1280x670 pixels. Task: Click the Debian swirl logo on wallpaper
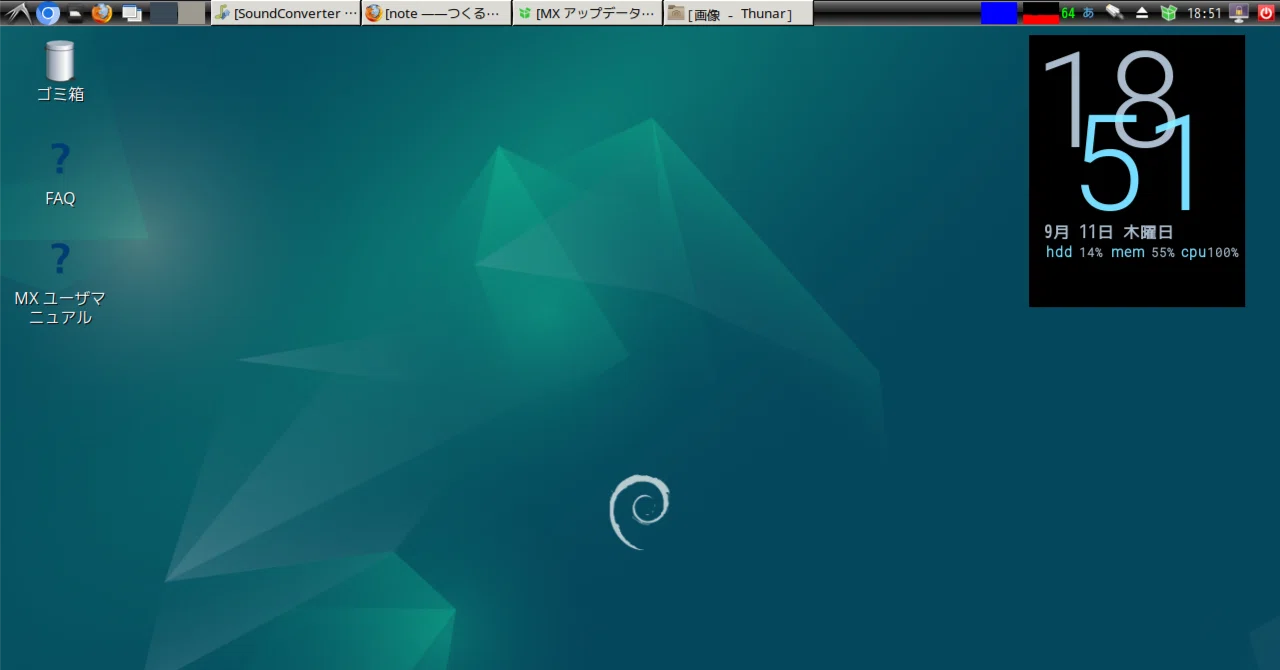click(x=639, y=512)
